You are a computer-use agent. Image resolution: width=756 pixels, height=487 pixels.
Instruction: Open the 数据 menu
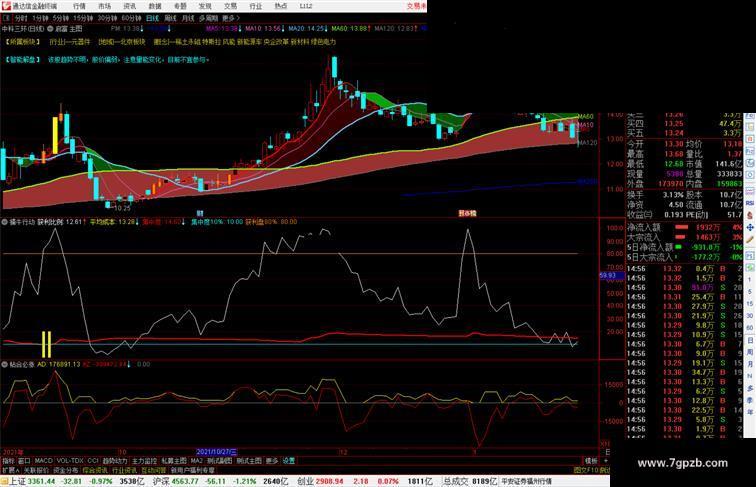click(x=155, y=6)
